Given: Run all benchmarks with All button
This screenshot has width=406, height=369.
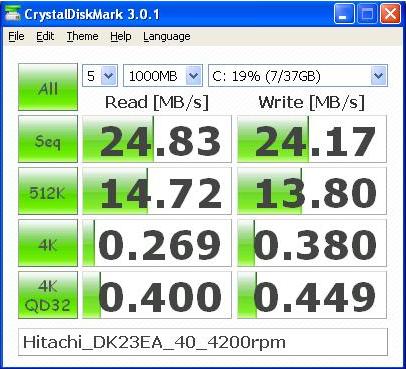Looking at the screenshot, I should [x=48, y=87].
